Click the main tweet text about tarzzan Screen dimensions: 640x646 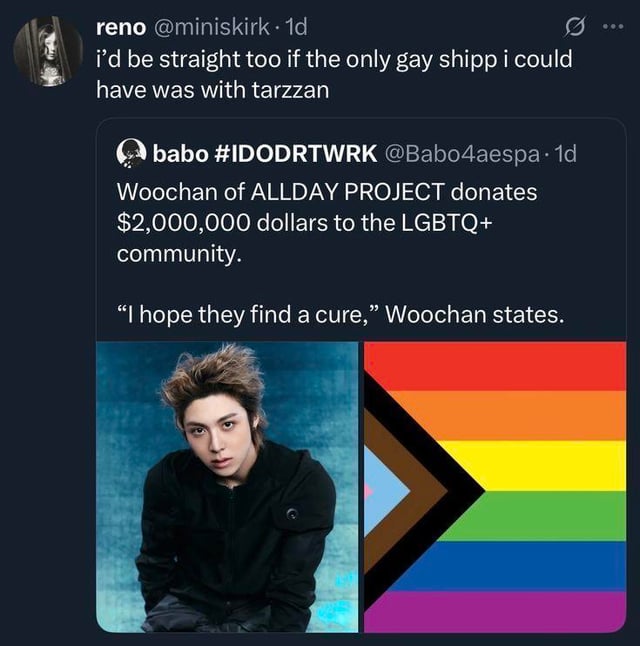coord(334,74)
